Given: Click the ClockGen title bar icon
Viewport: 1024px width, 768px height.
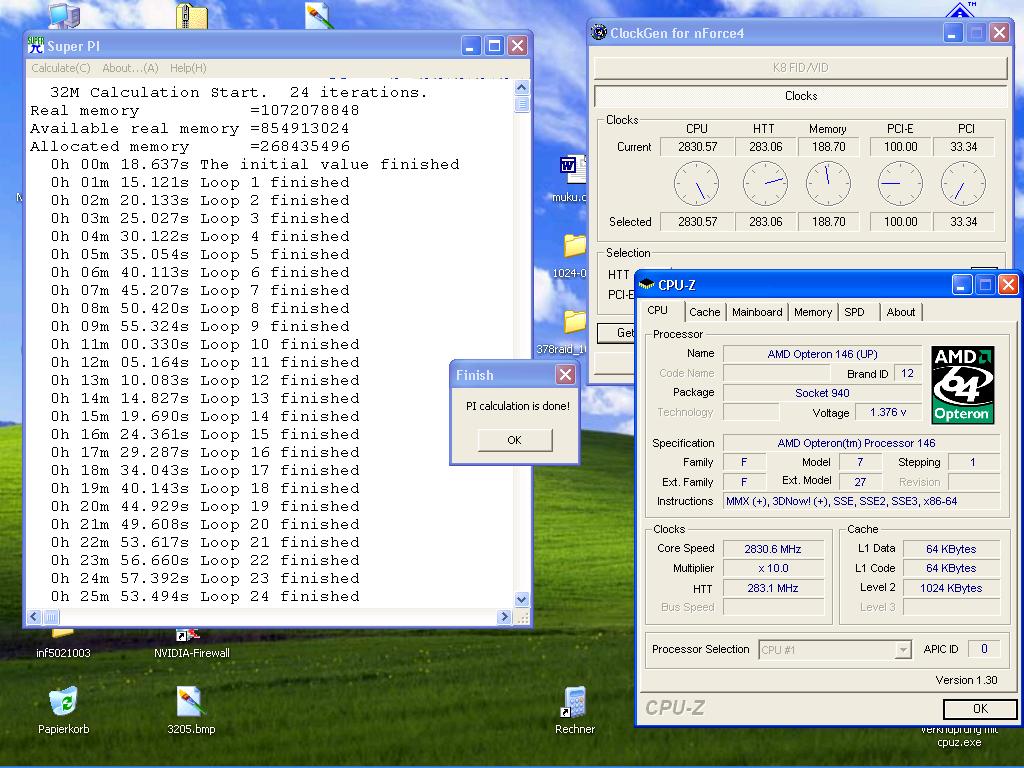Looking at the screenshot, I should tap(600, 33).
